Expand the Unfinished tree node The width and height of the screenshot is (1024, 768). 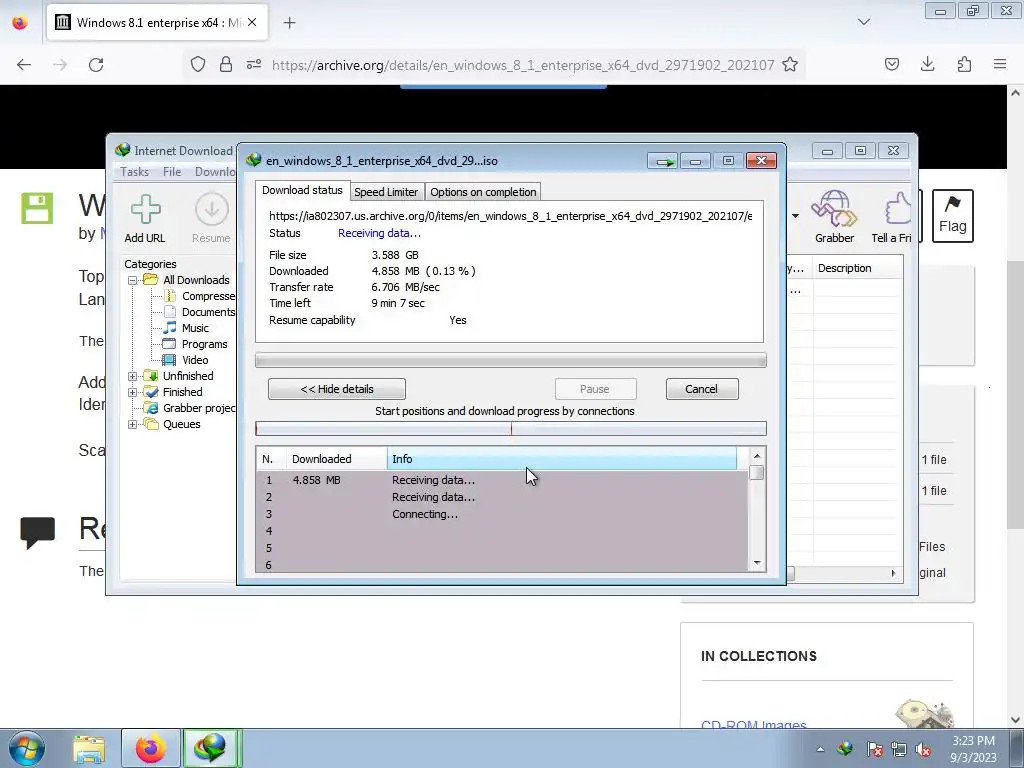[133, 376]
